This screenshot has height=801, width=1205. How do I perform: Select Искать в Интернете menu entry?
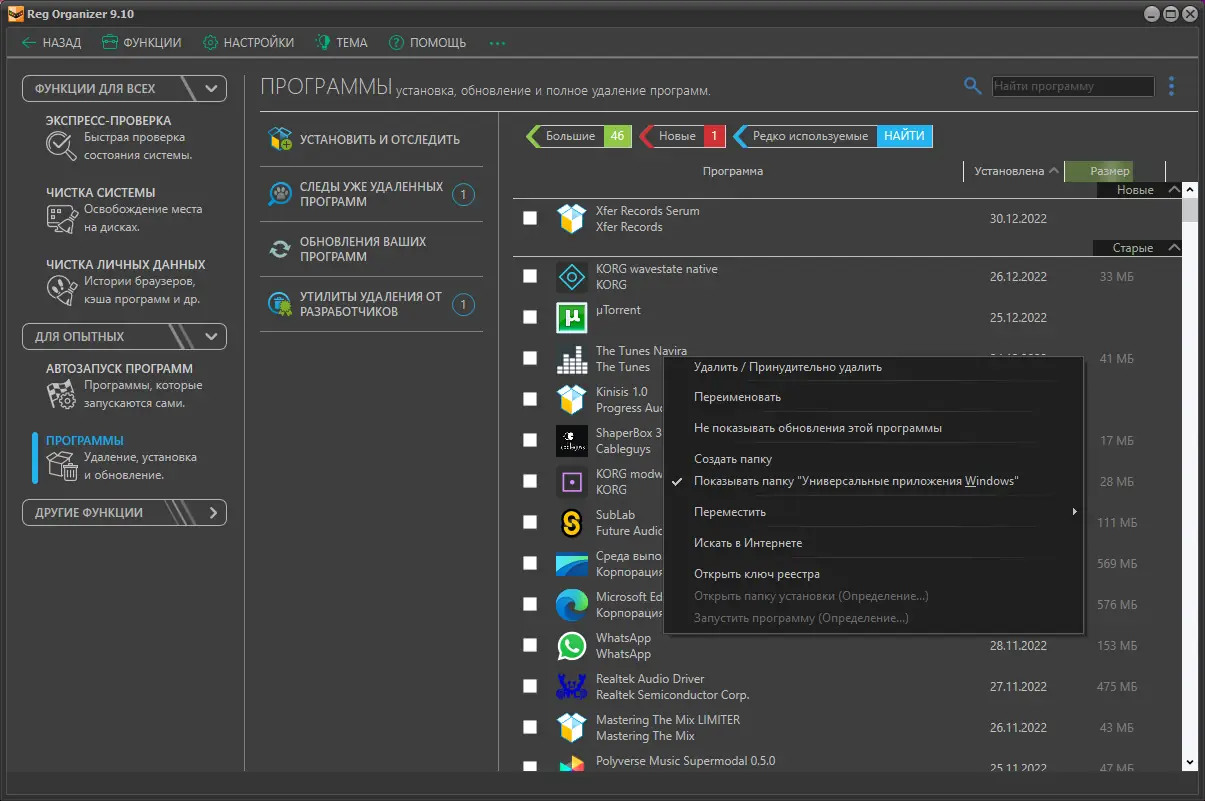click(x=748, y=543)
